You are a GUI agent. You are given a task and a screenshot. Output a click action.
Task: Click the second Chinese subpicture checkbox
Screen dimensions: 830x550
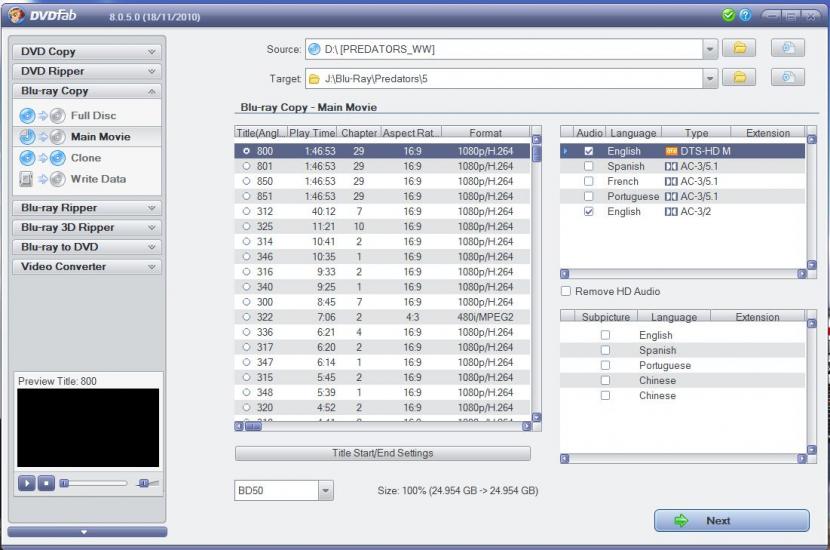click(x=606, y=395)
